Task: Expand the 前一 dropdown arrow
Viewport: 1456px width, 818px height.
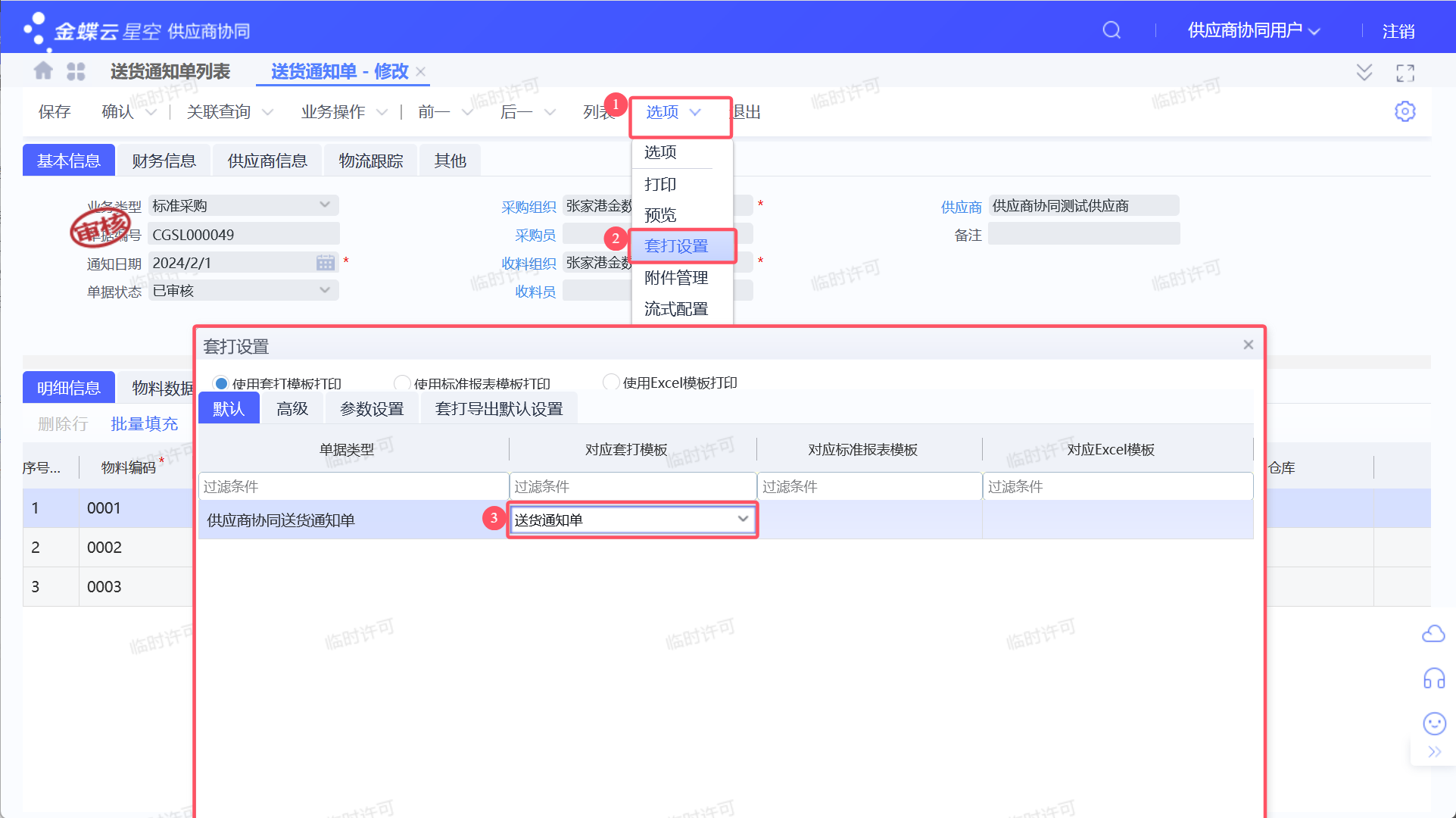Action: tap(467, 112)
